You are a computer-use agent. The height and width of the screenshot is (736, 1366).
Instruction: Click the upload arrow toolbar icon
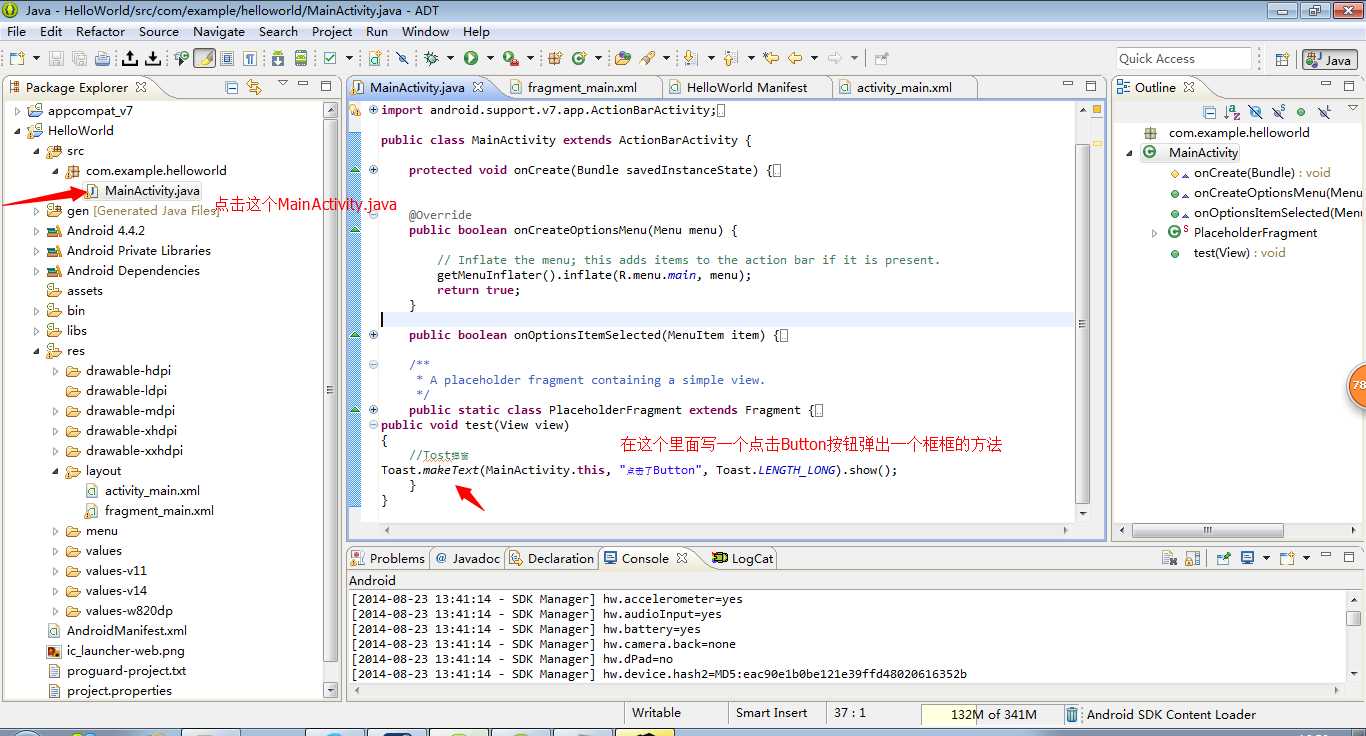[130, 58]
